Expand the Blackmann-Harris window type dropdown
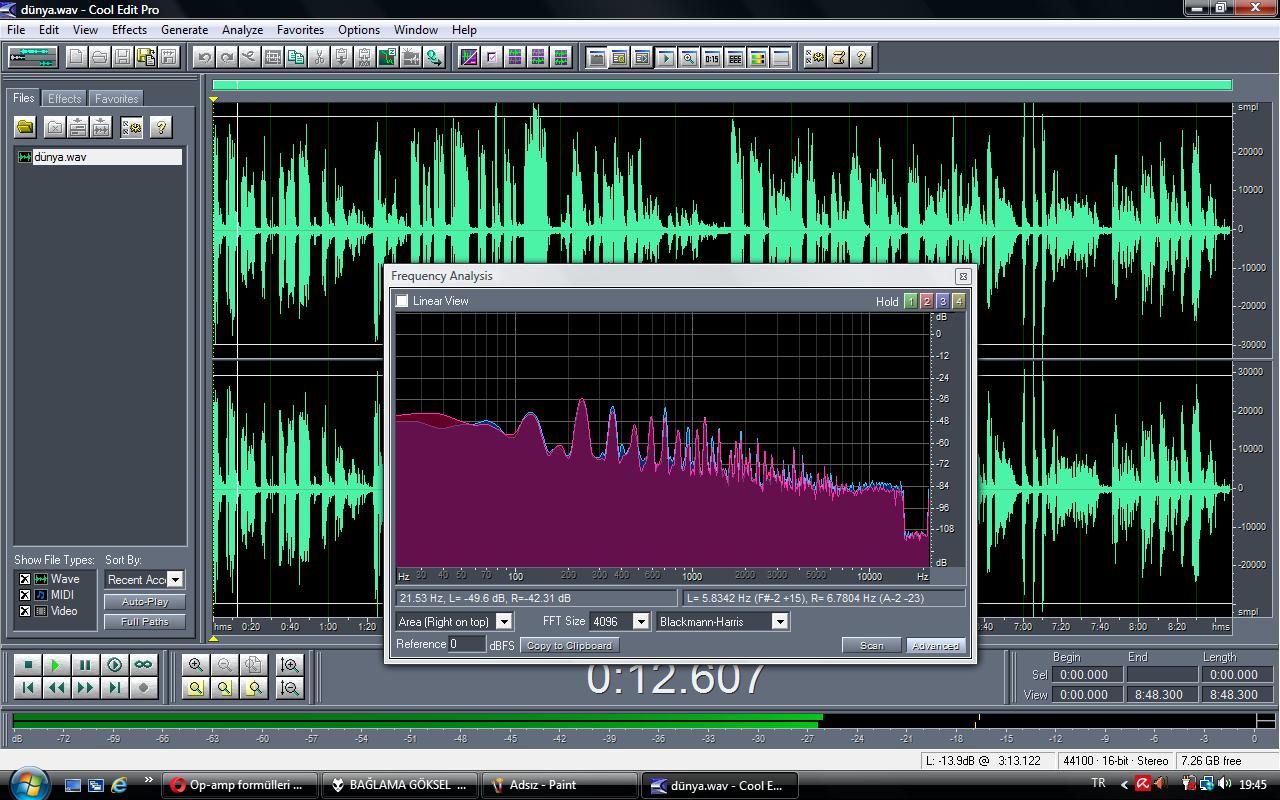 tap(779, 622)
